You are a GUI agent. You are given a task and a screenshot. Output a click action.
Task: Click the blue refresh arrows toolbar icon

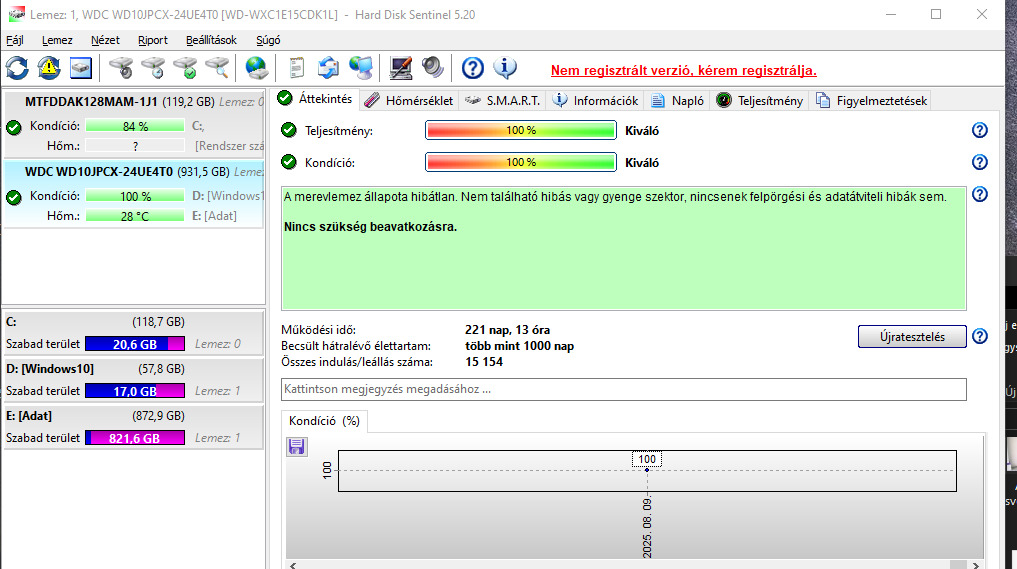[x=18, y=68]
